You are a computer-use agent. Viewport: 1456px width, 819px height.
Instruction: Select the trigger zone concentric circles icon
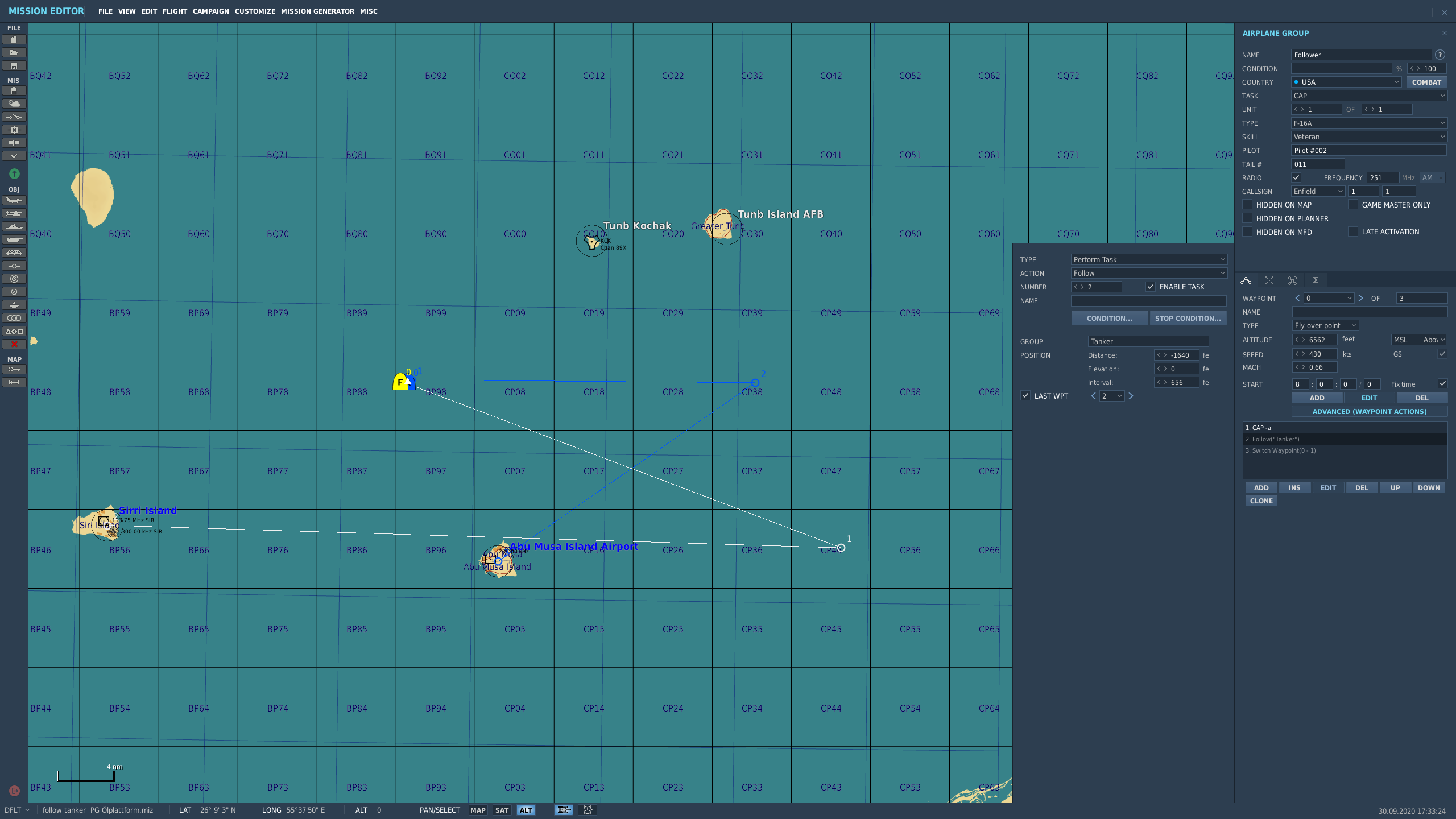click(14, 279)
